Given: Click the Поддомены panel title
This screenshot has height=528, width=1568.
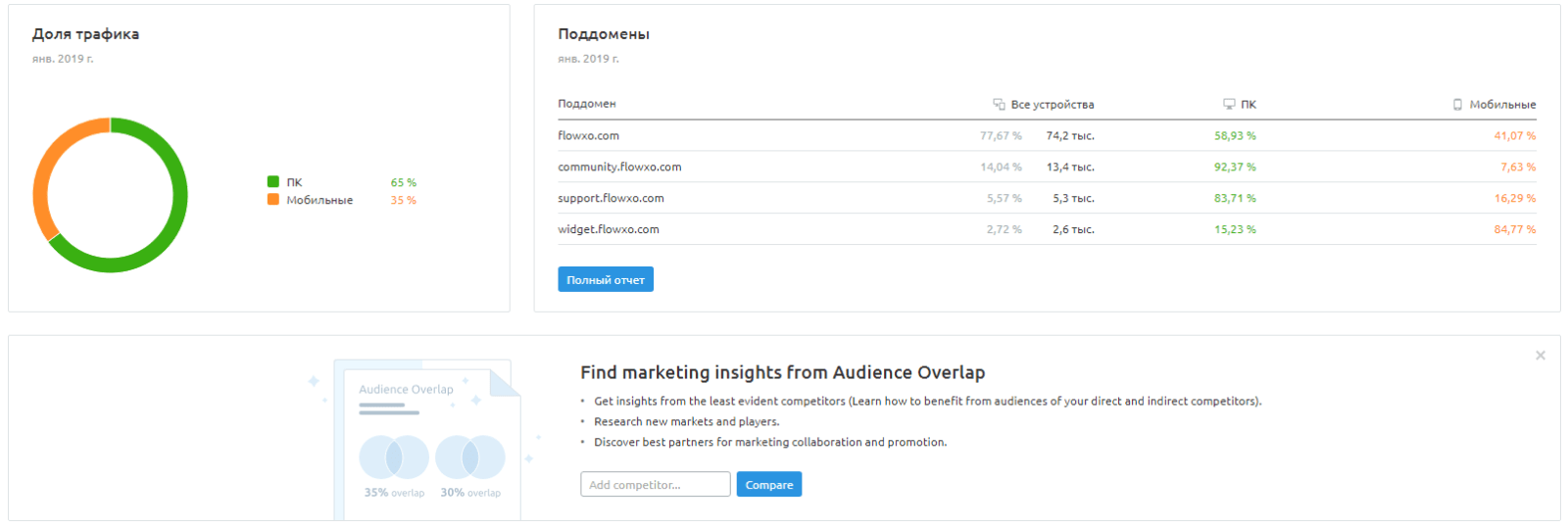Looking at the screenshot, I should [x=604, y=34].
